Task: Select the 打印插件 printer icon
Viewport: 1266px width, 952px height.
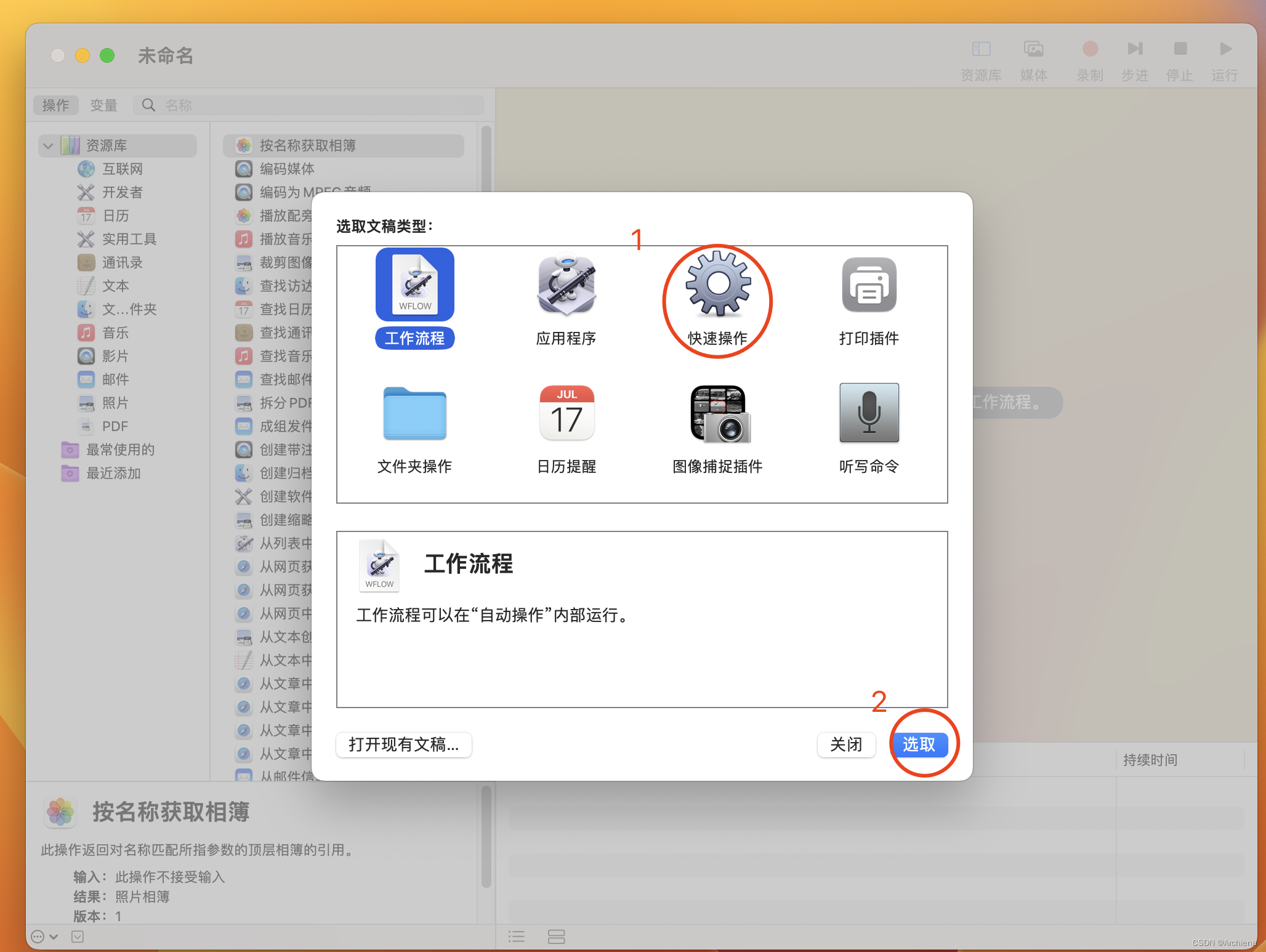Action: [869, 284]
